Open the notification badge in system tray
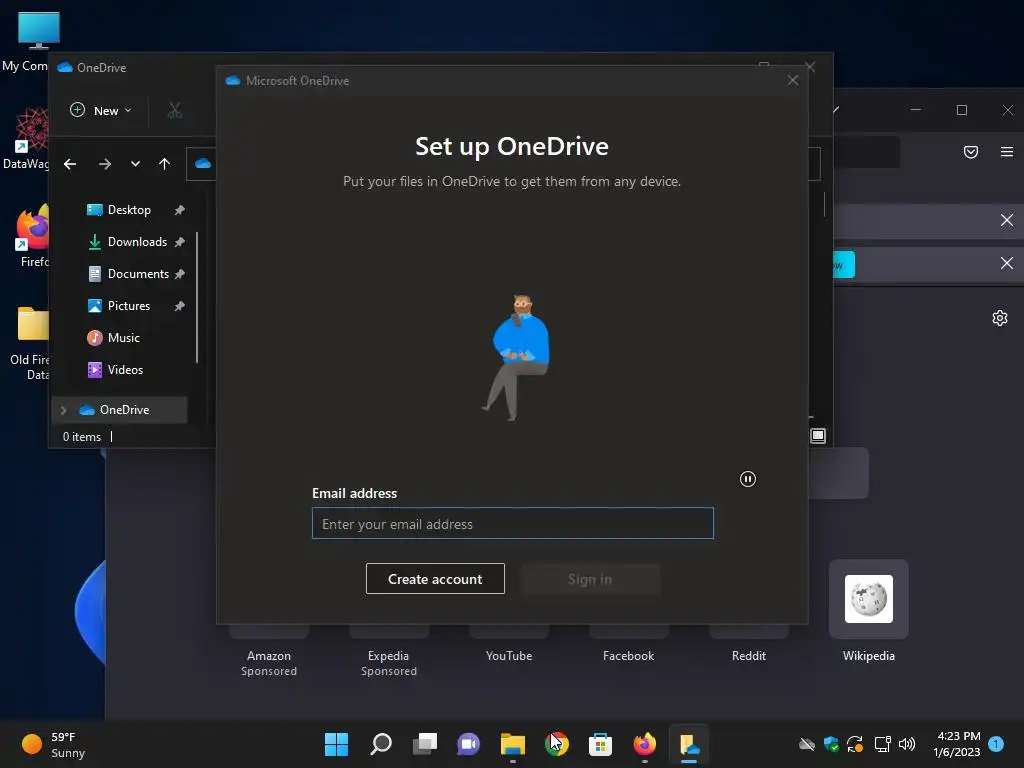Viewport: 1024px width, 768px height. (x=996, y=743)
